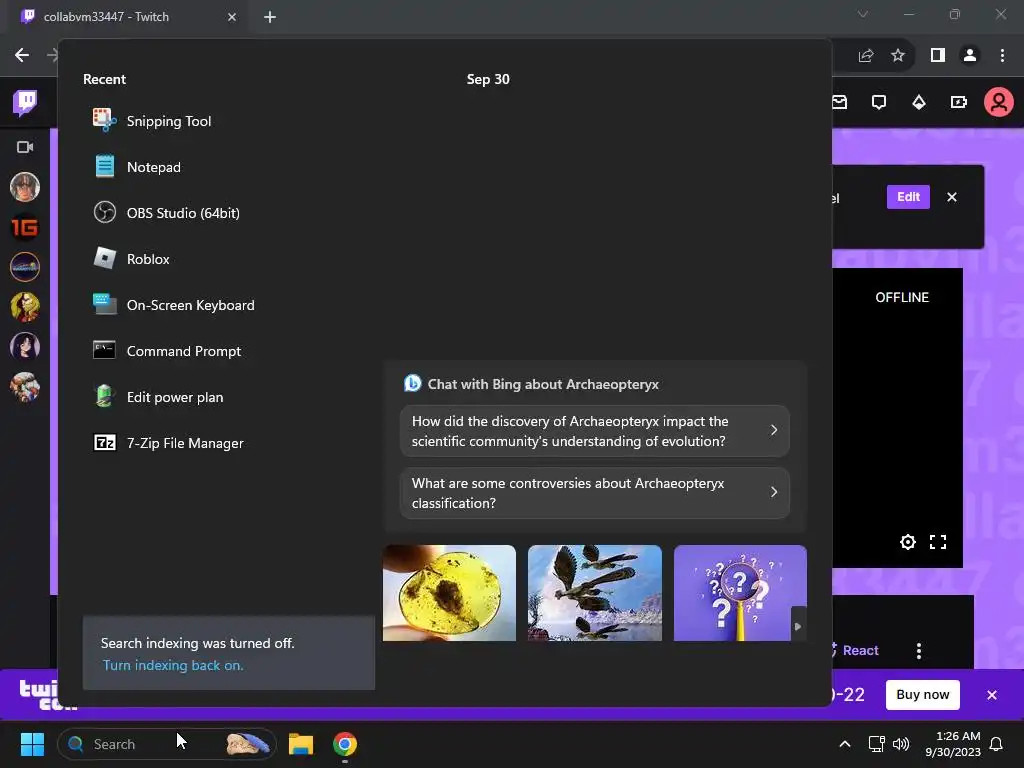The image size is (1024, 768).
Task: Dismiss the panel beside the Edit button
Action: pyautogui.click(x=952, y=197)
